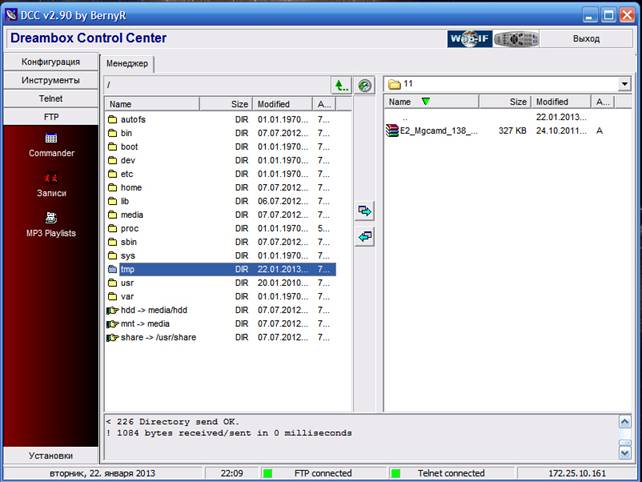
Task: Select the FTP section
Action: [51, 117]
